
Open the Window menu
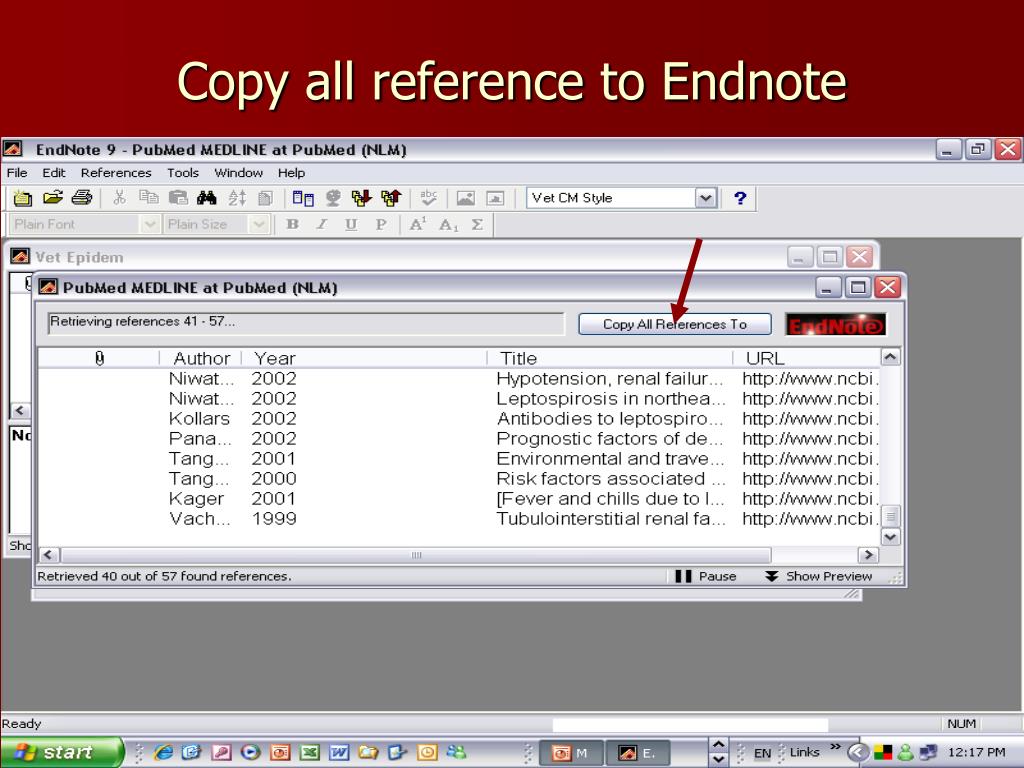coord(238,172)
